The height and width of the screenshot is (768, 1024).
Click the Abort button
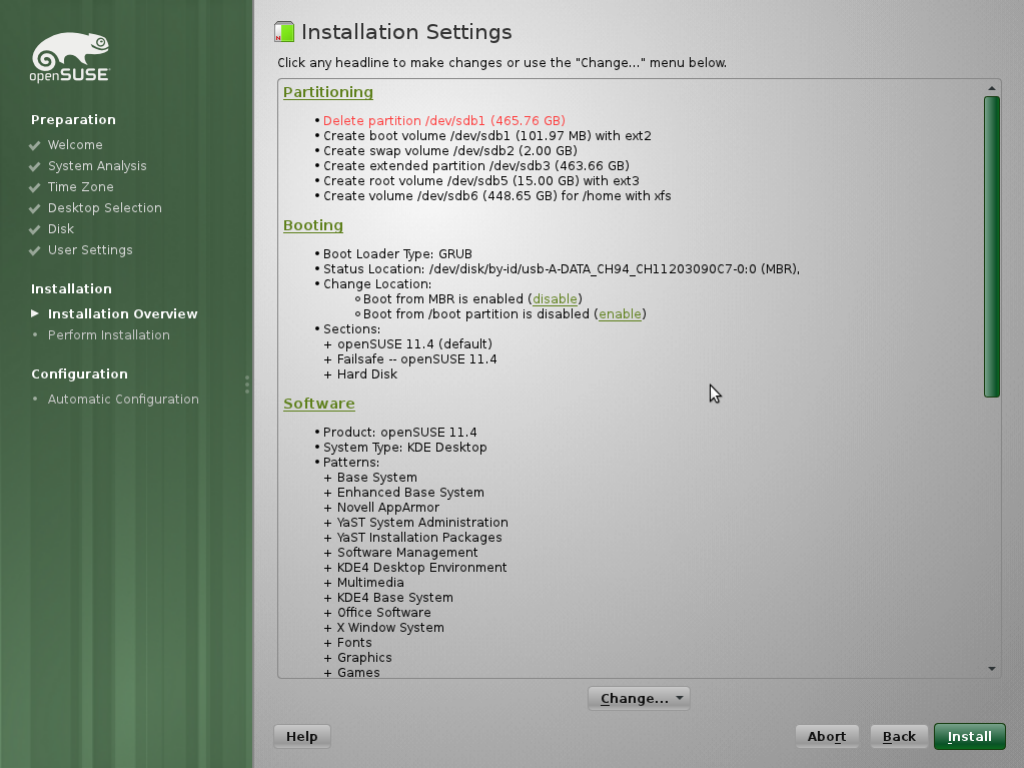click(x=826, y=736)
